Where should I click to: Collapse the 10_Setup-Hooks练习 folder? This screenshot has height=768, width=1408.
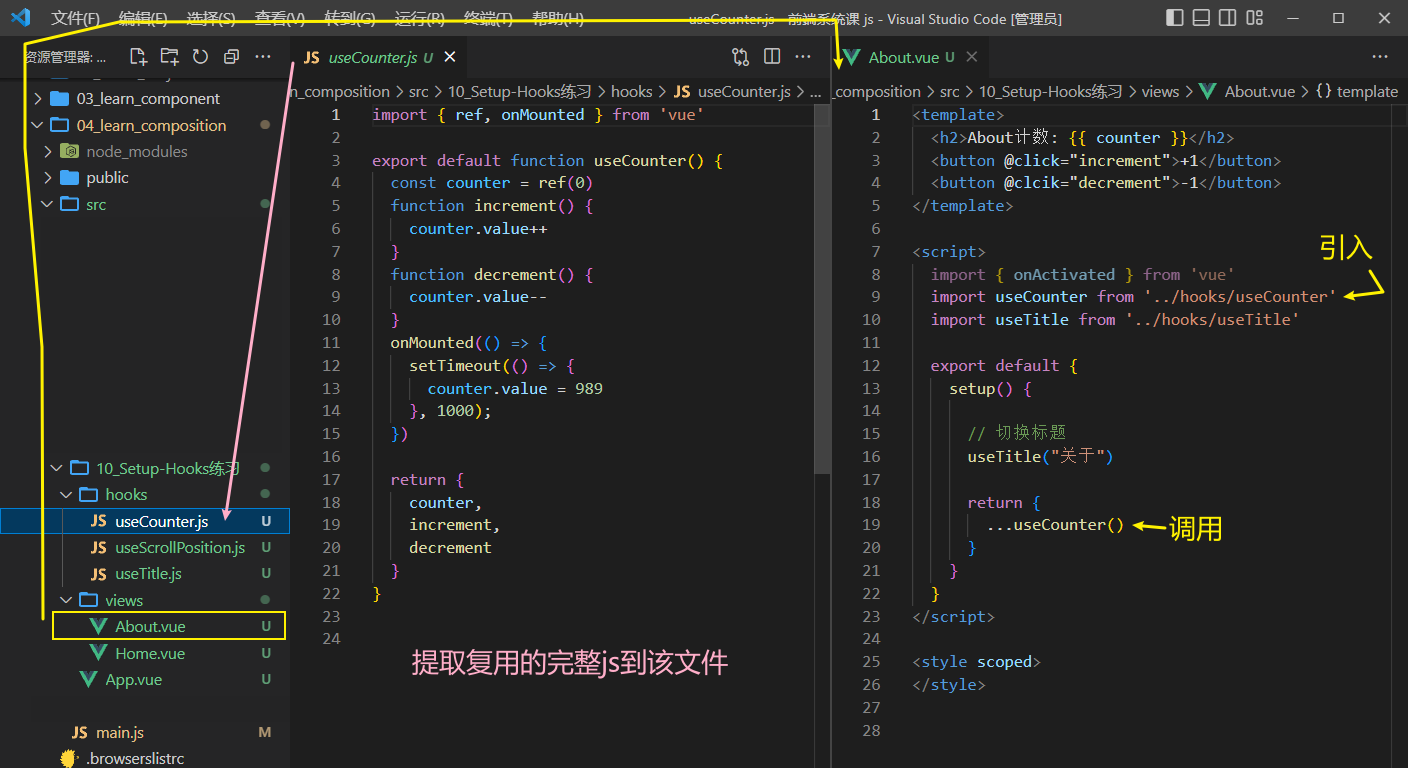coord(57,468)
